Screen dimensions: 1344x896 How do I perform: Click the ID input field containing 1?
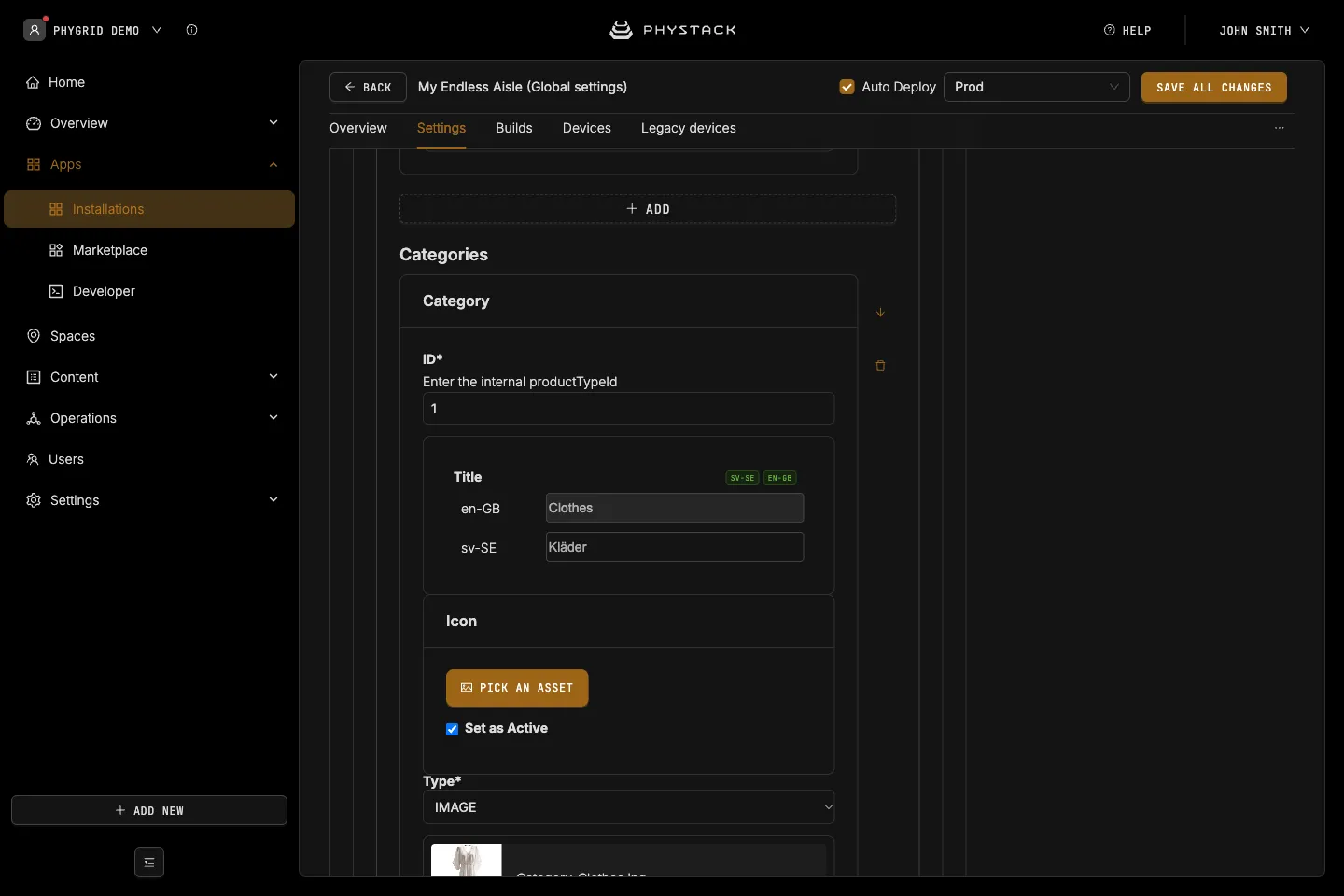[629, 409]
